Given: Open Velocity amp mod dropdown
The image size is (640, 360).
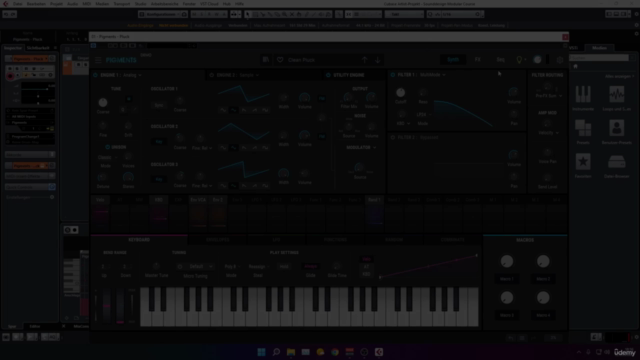Looking at the screenshot, I should pyautogui.click(x=549, y=133).
